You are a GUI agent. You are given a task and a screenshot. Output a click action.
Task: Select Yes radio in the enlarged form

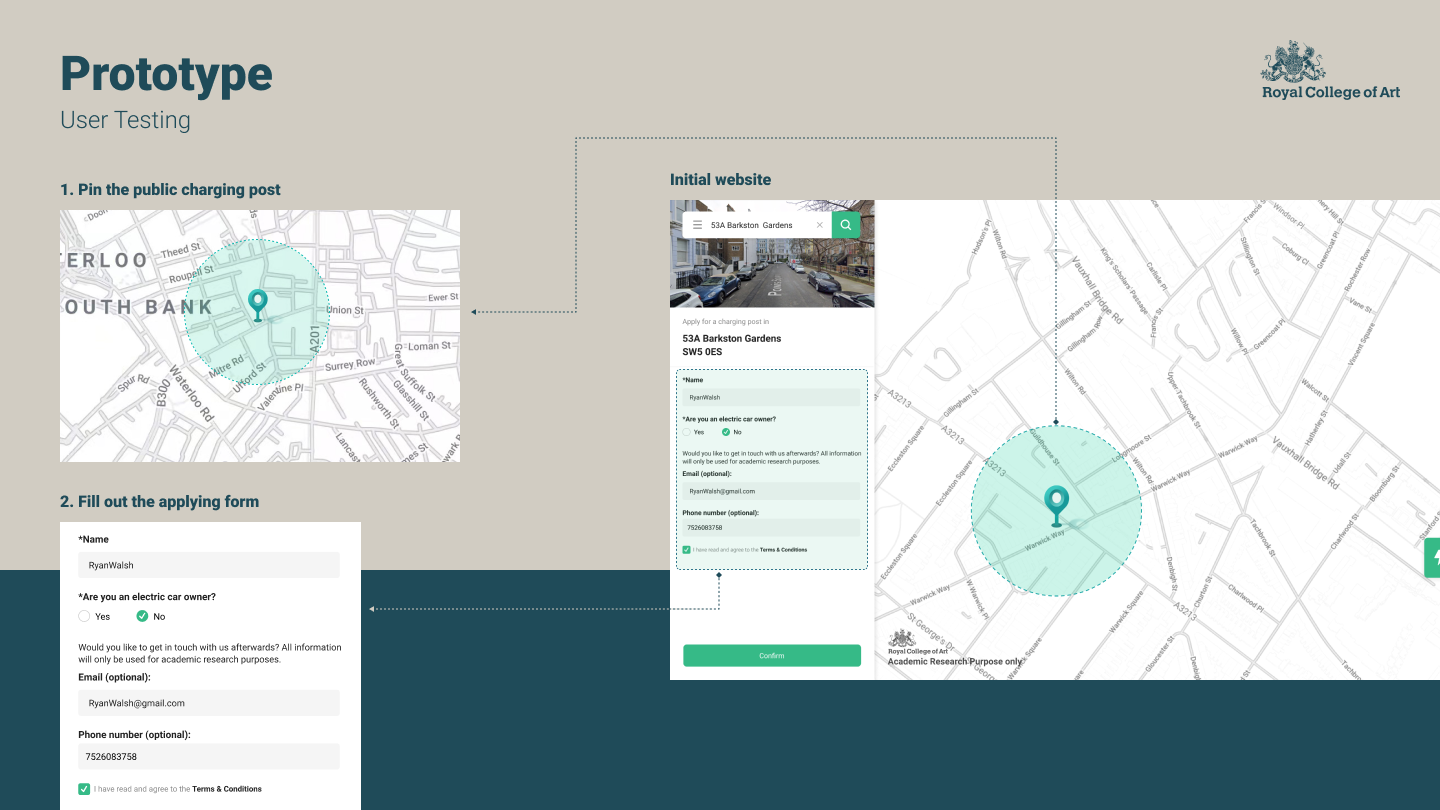tap(85, 616)
